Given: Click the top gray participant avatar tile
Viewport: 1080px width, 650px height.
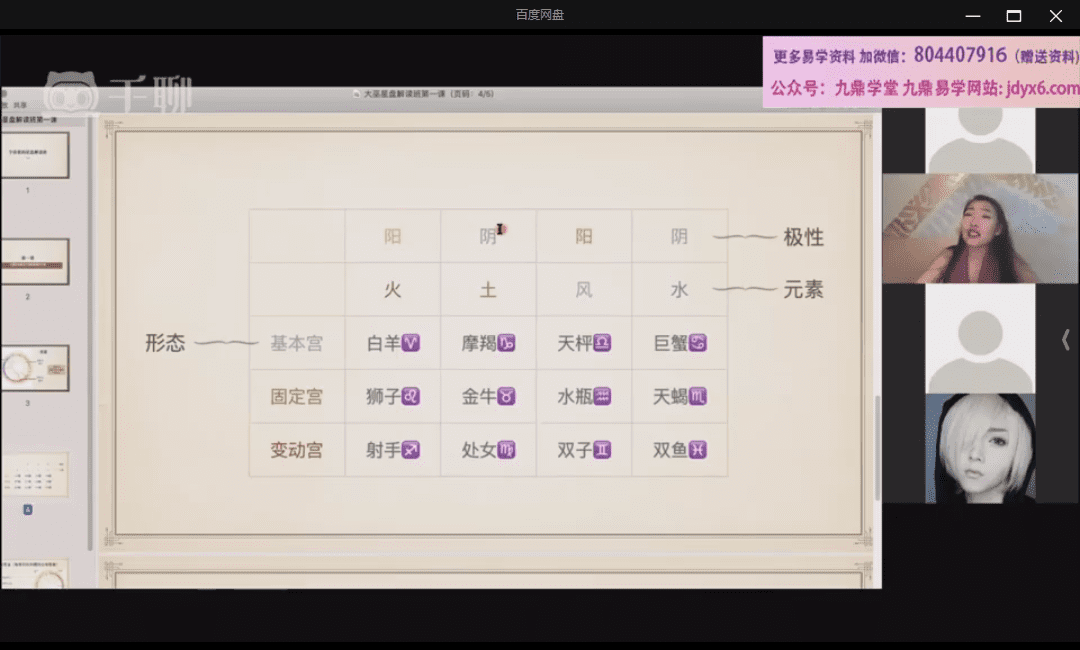Looking at the screenshot, I should (979, 140).
